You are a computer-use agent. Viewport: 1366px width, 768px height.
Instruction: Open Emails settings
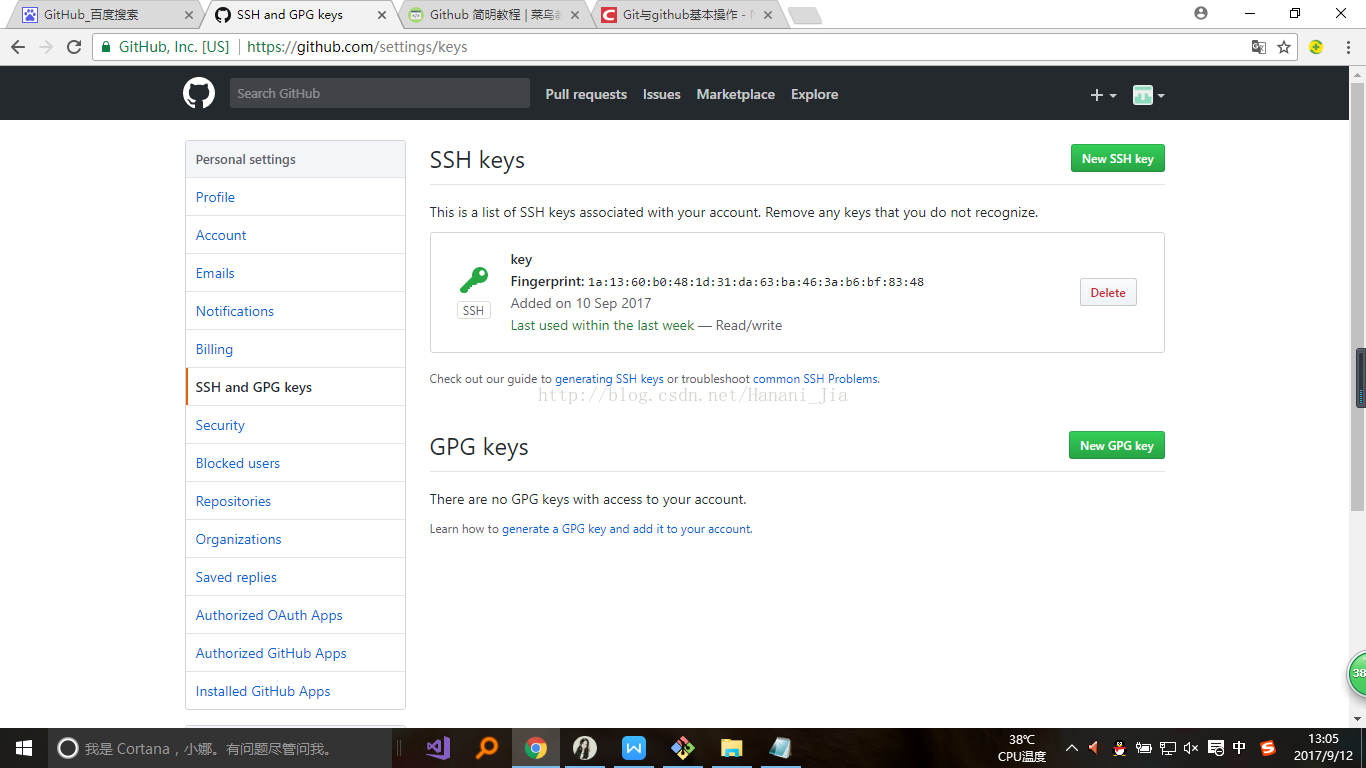click(x=295, y=273)
